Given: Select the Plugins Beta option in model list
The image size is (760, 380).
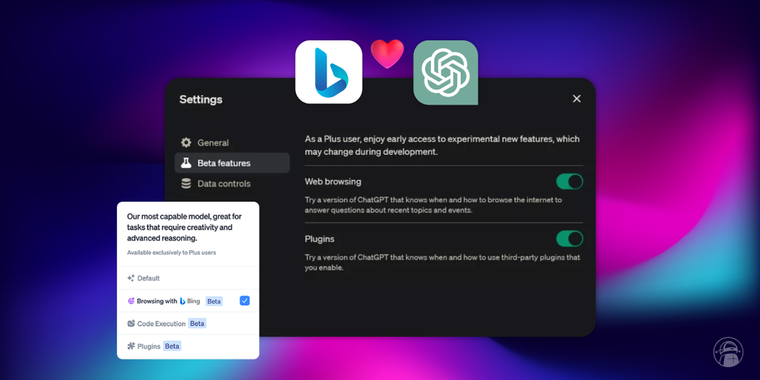Looking at the screenshot, I should tap(188, 346).
